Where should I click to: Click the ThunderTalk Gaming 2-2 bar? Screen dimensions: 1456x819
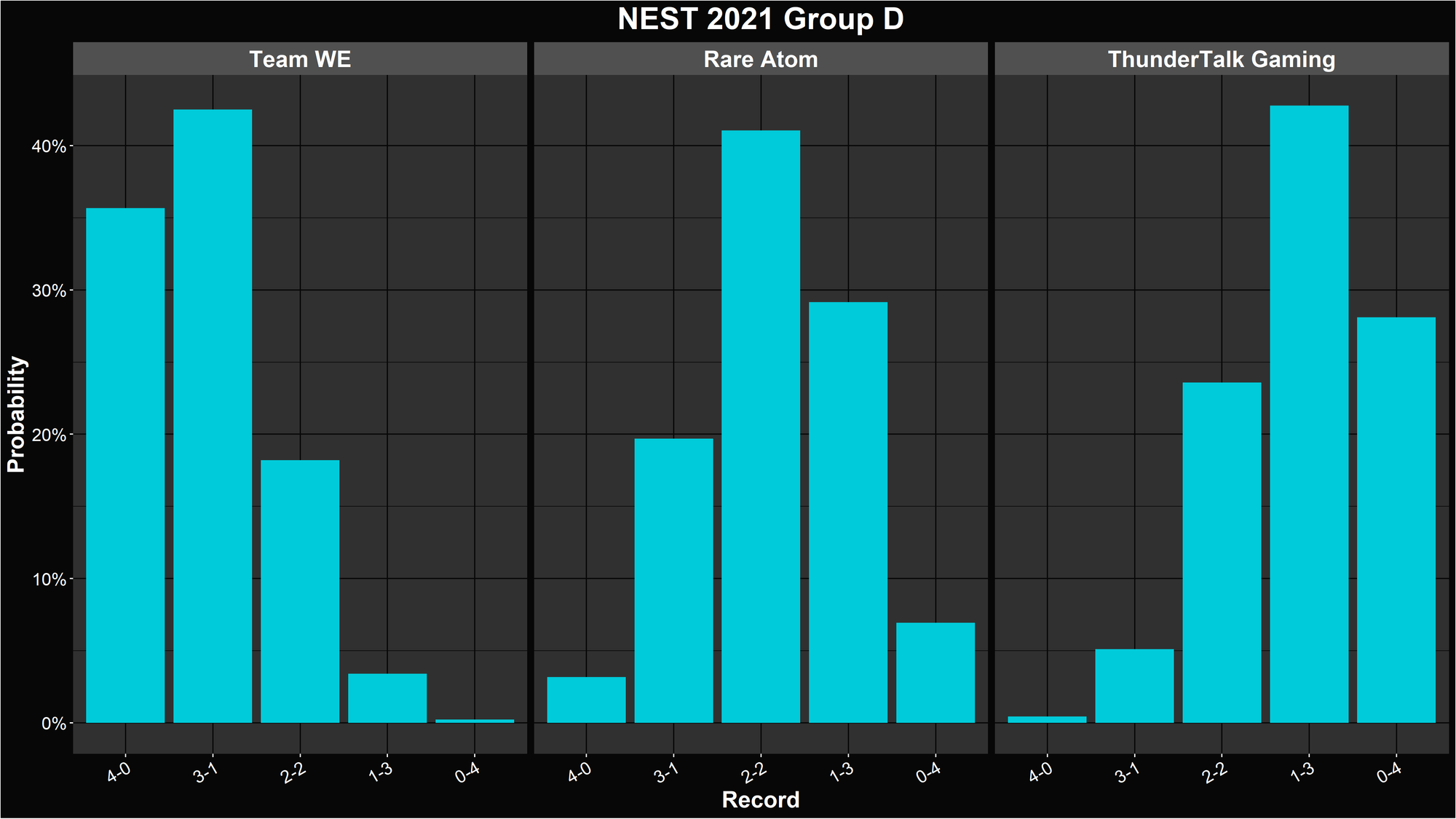point(1222,553)
